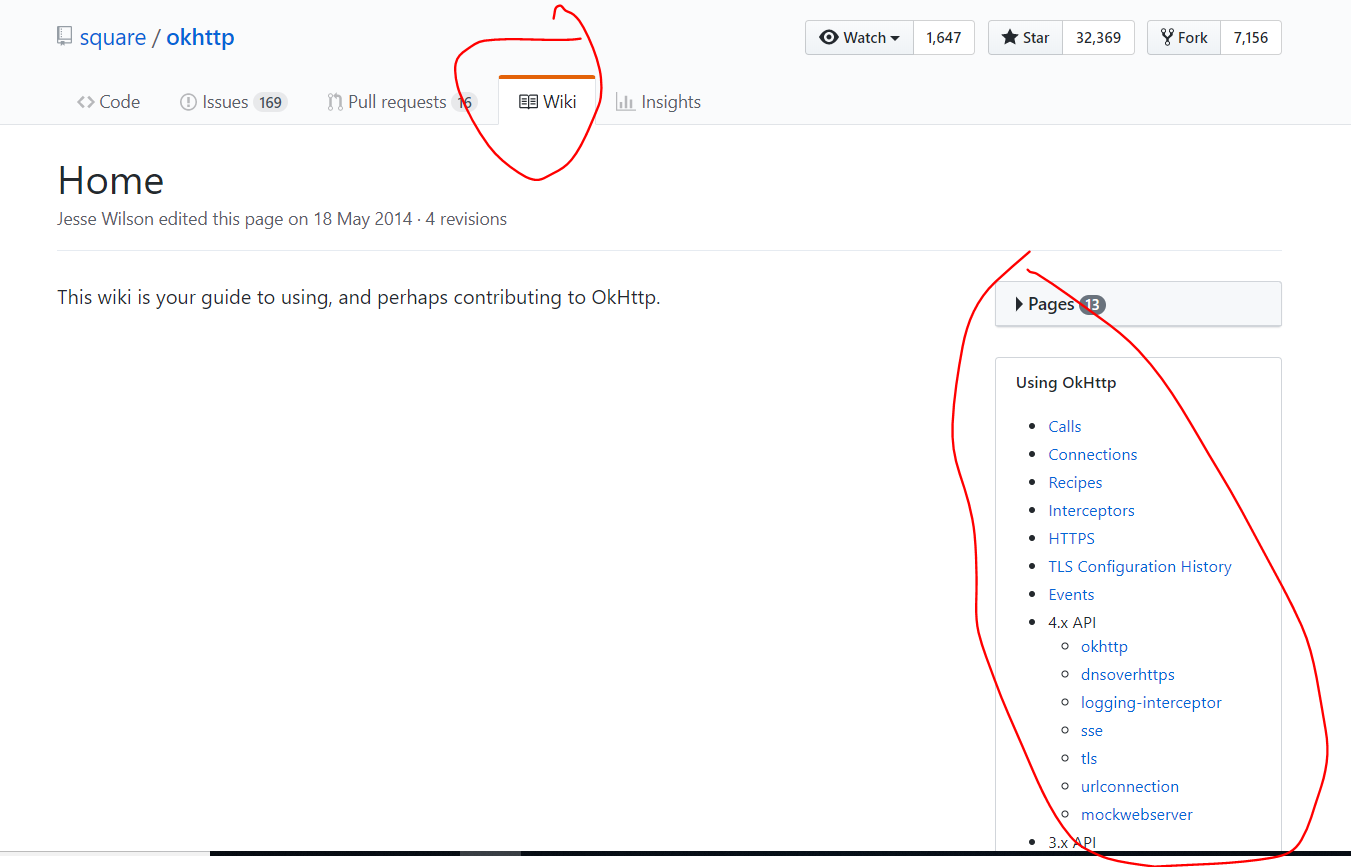Click the Using OkHttp sidebar heading
The image size is (1351, 867).
[1066, 382]
